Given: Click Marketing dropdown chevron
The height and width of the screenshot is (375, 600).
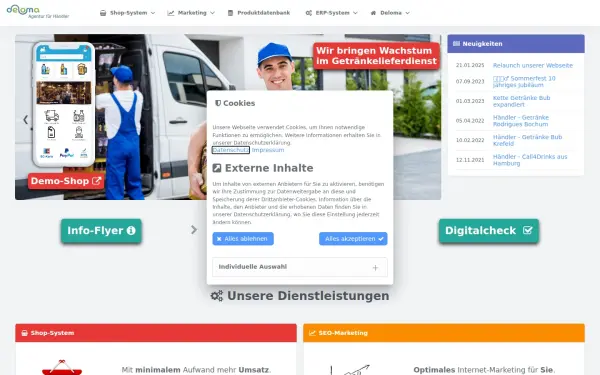Looking at the screenshot, I should [212, 13].
